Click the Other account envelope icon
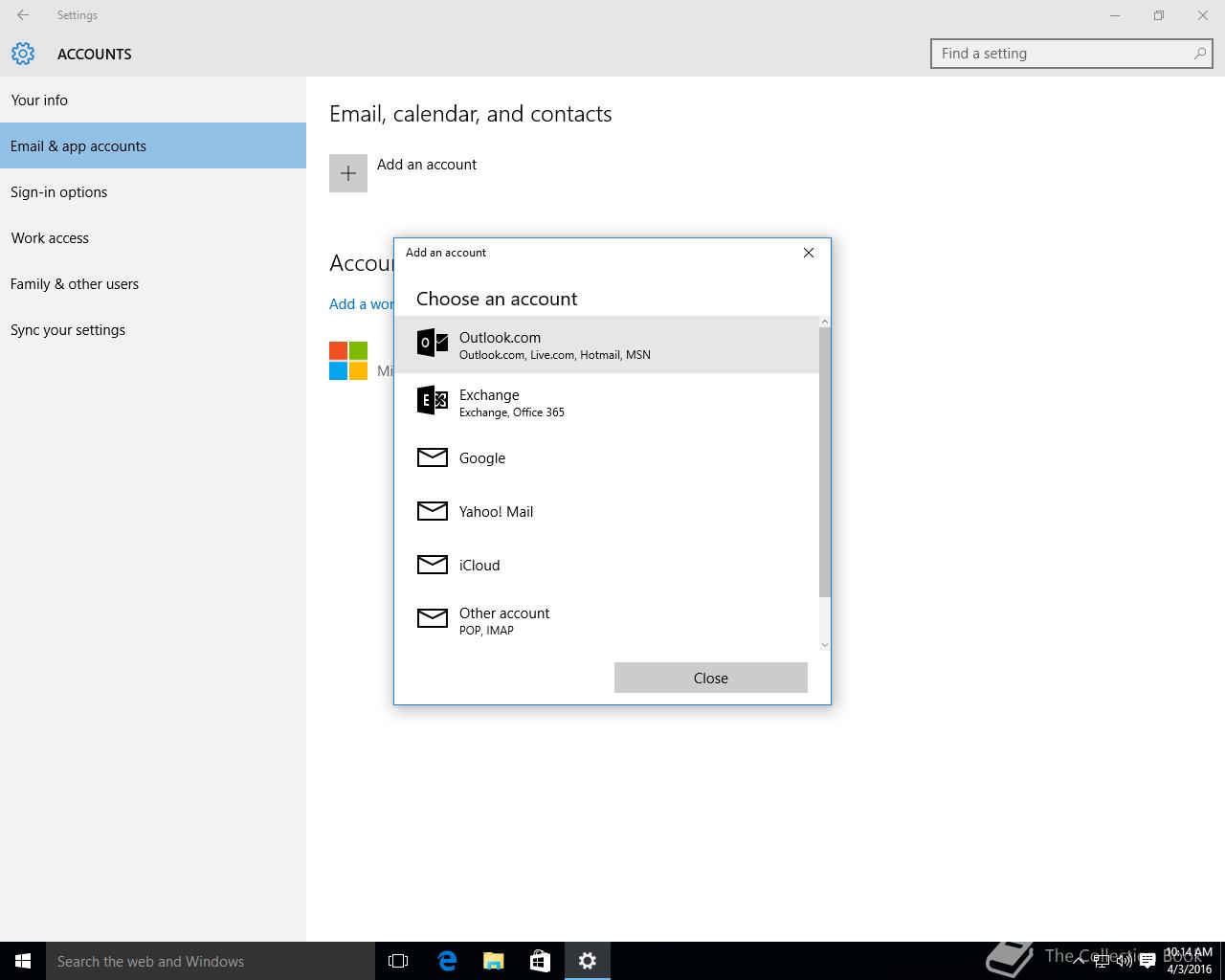The width and height of the screenshot is (1225, 980). click(x=433, y=618)
